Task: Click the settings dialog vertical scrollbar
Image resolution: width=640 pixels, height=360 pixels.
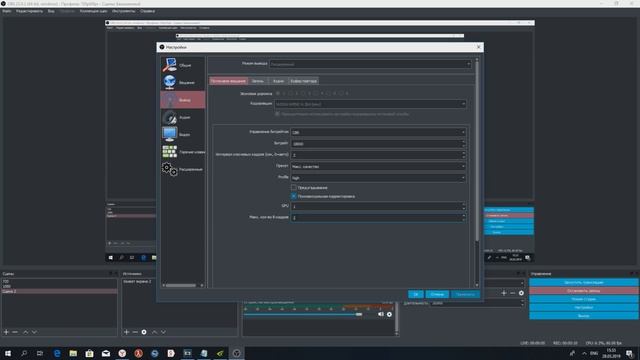Action: pos(477,151)
